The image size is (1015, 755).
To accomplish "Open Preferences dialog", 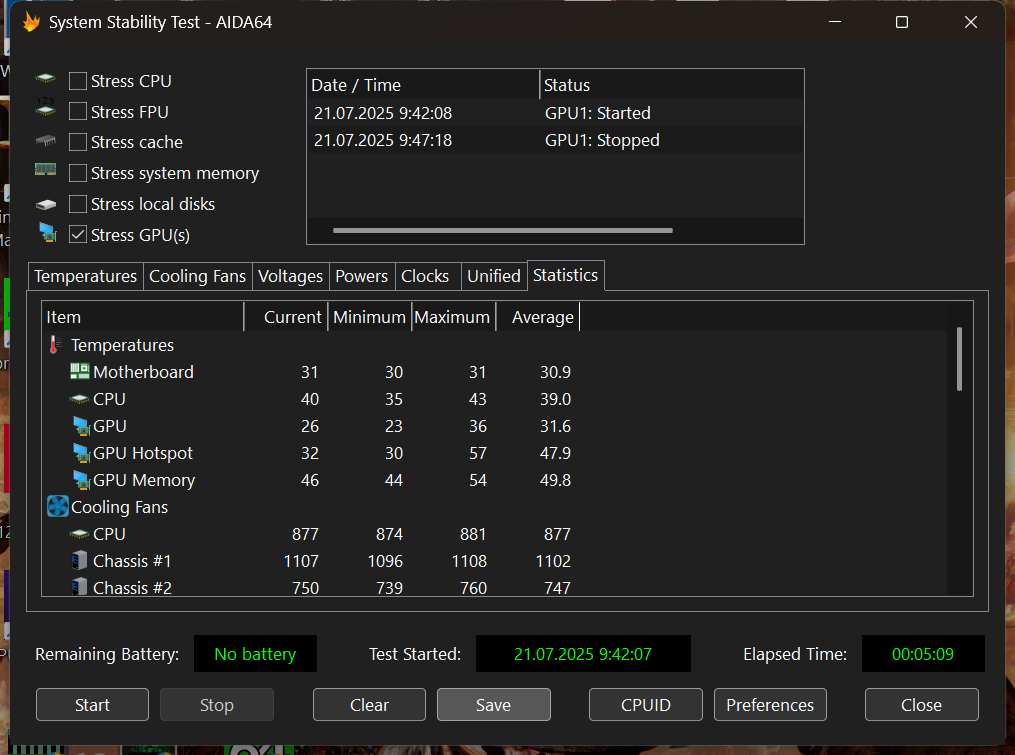I will pyautogui.click(x=770, y=705).
